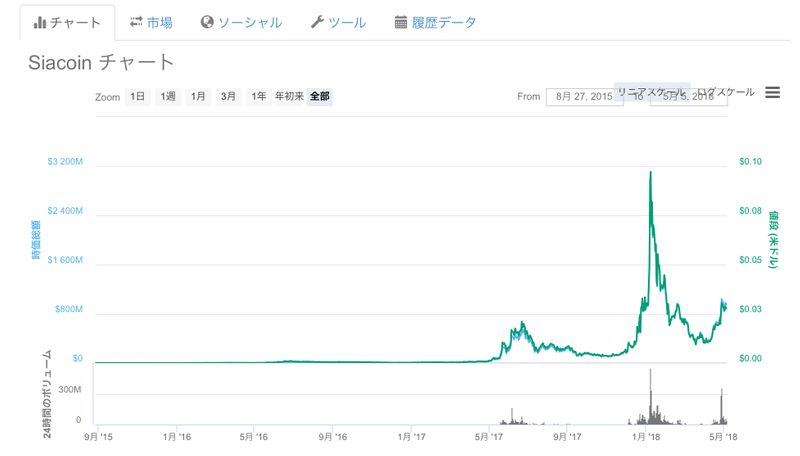Choose 年初来 year-to-date zoom

(x=289, y=97)
